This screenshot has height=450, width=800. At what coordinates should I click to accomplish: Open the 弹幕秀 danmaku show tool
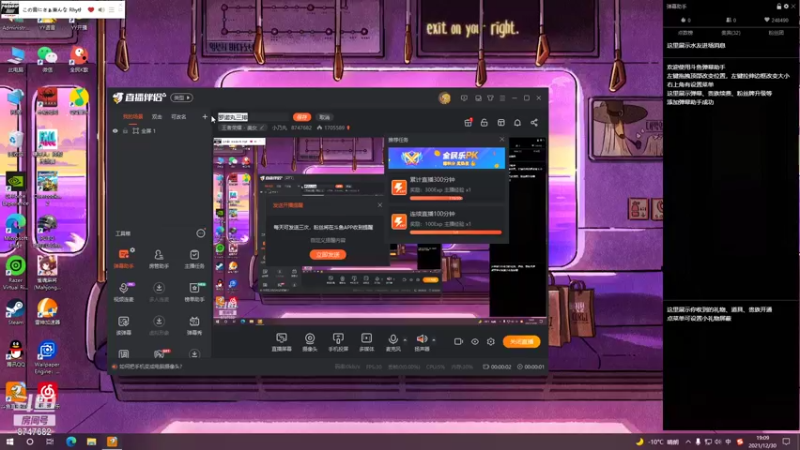(194, 325)
